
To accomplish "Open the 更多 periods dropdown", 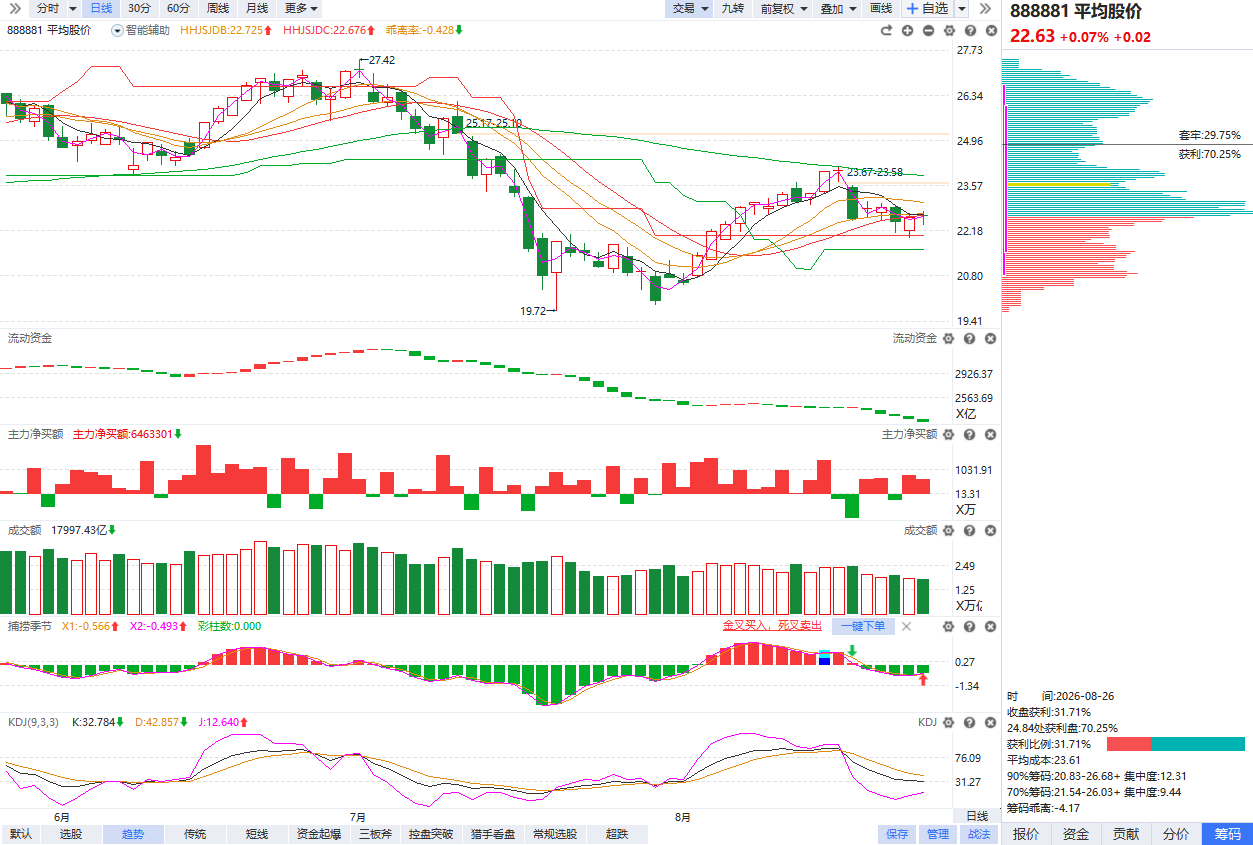I will (301, 8).
